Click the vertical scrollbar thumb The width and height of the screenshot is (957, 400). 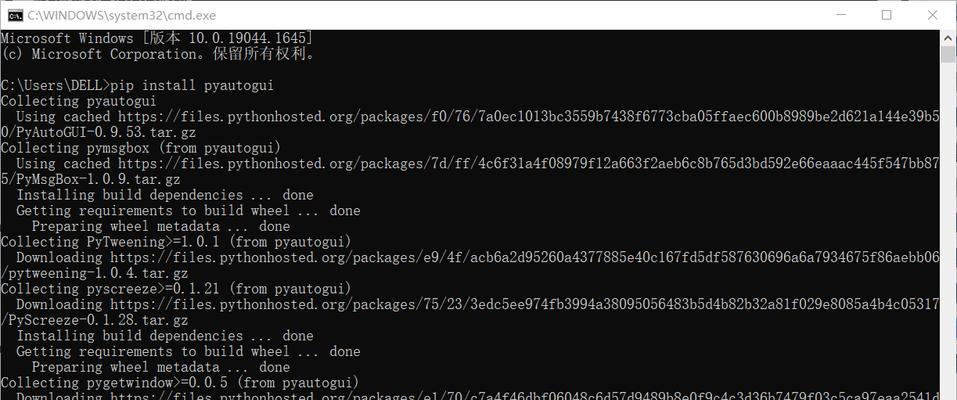[x=948, y=54]
